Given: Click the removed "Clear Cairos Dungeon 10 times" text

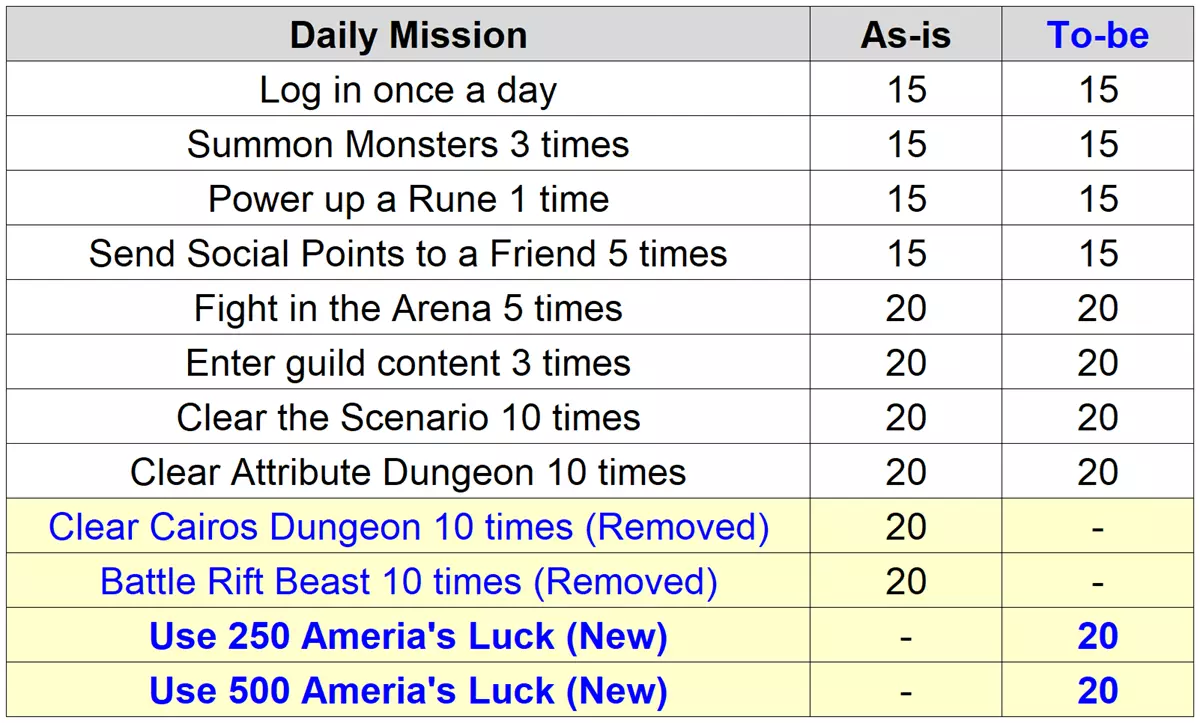Looking at the screenshot, I should 408,527.
